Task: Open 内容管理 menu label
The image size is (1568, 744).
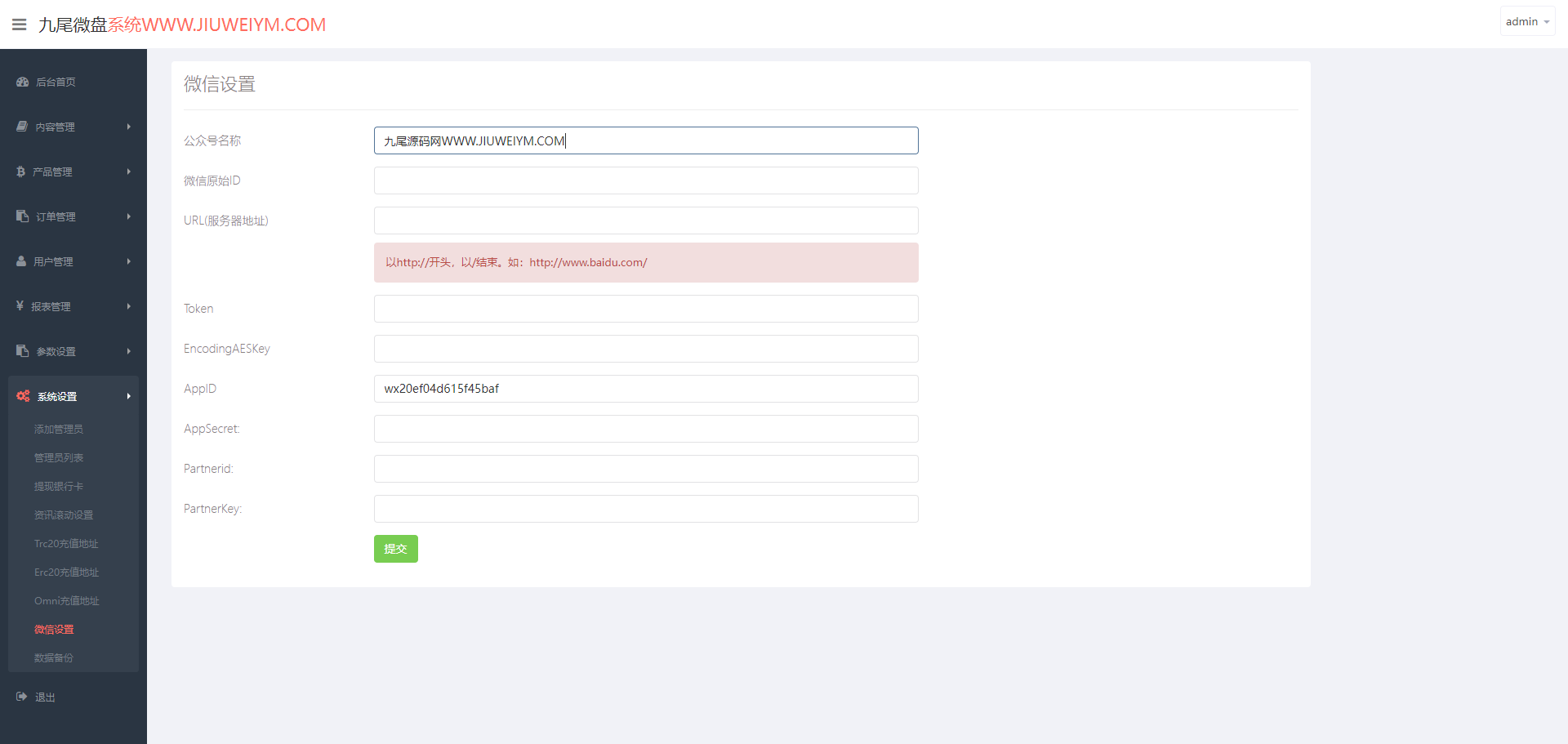Action: pyautogui.click(x=55, y=127)
